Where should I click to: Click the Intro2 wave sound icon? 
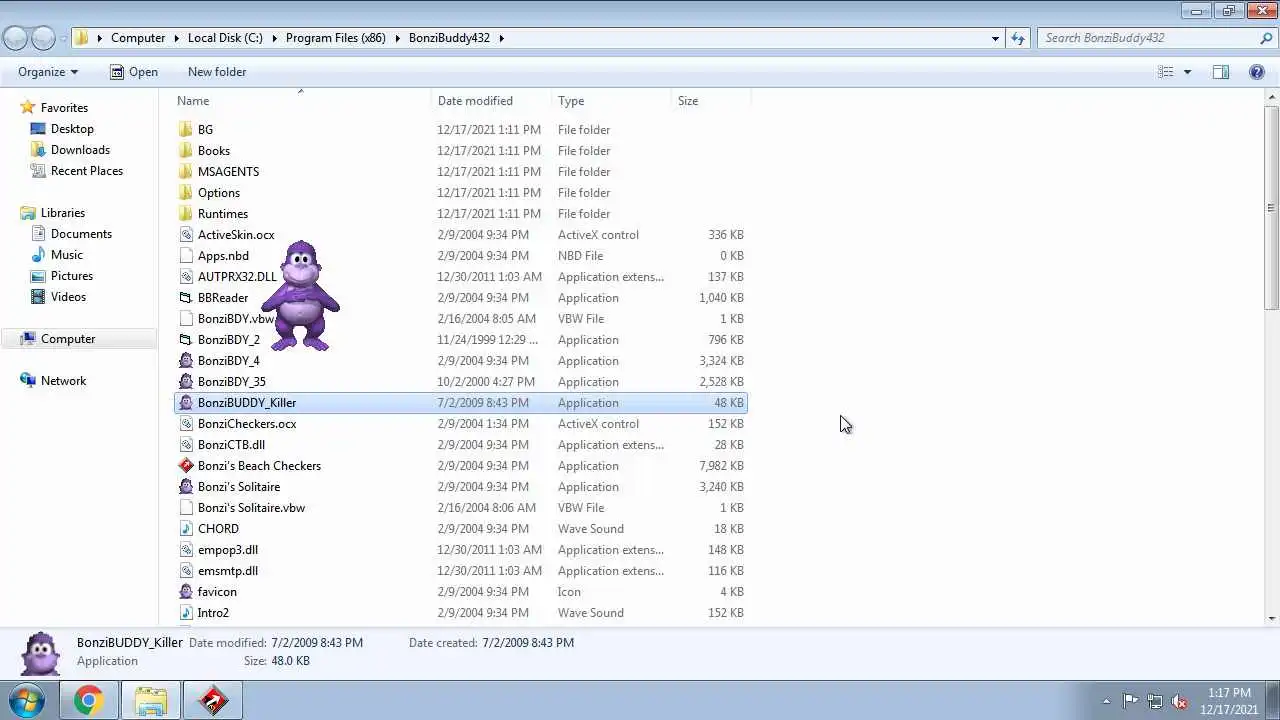point(185,612)
